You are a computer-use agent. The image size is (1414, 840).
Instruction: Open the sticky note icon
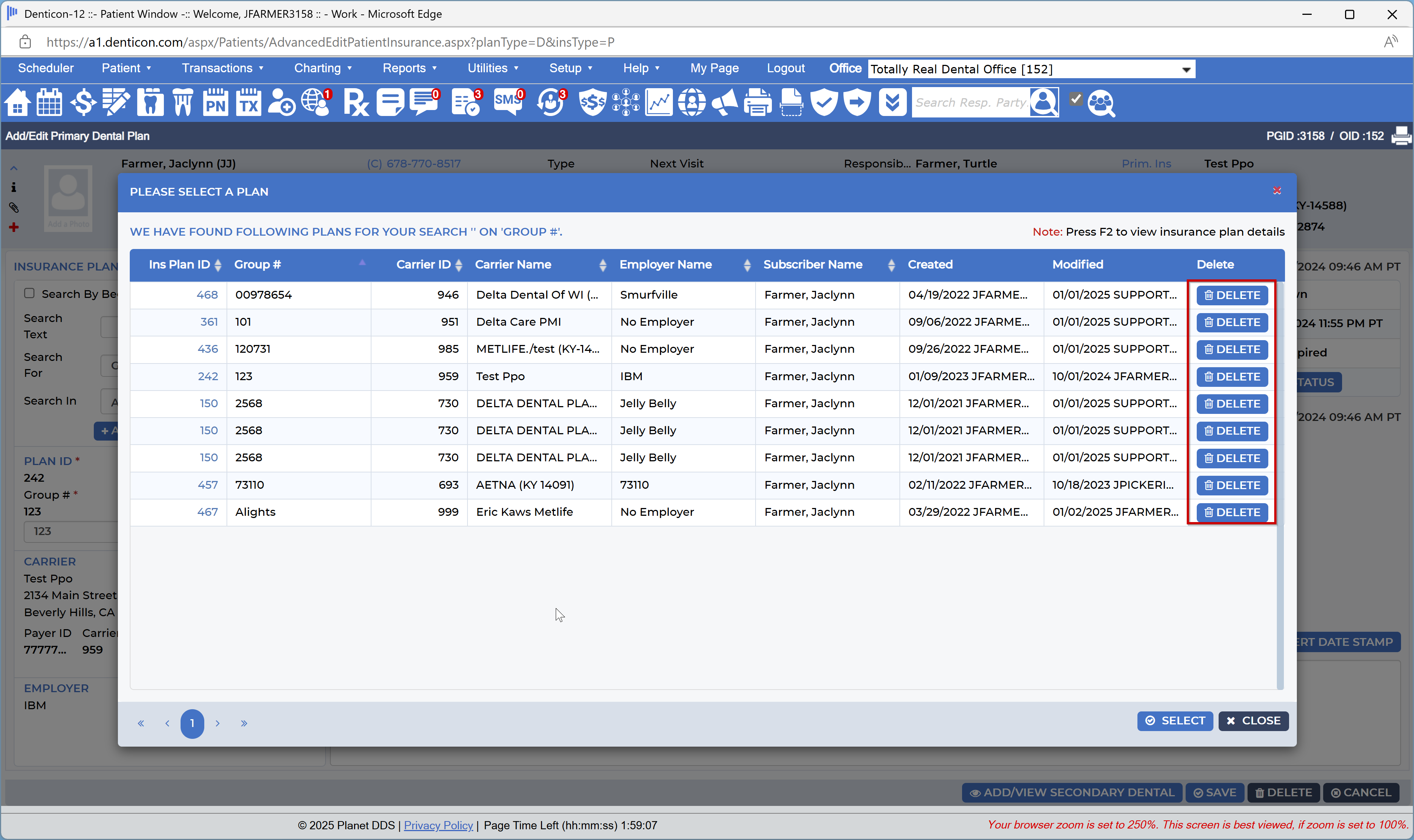click(x=390, y=103)
